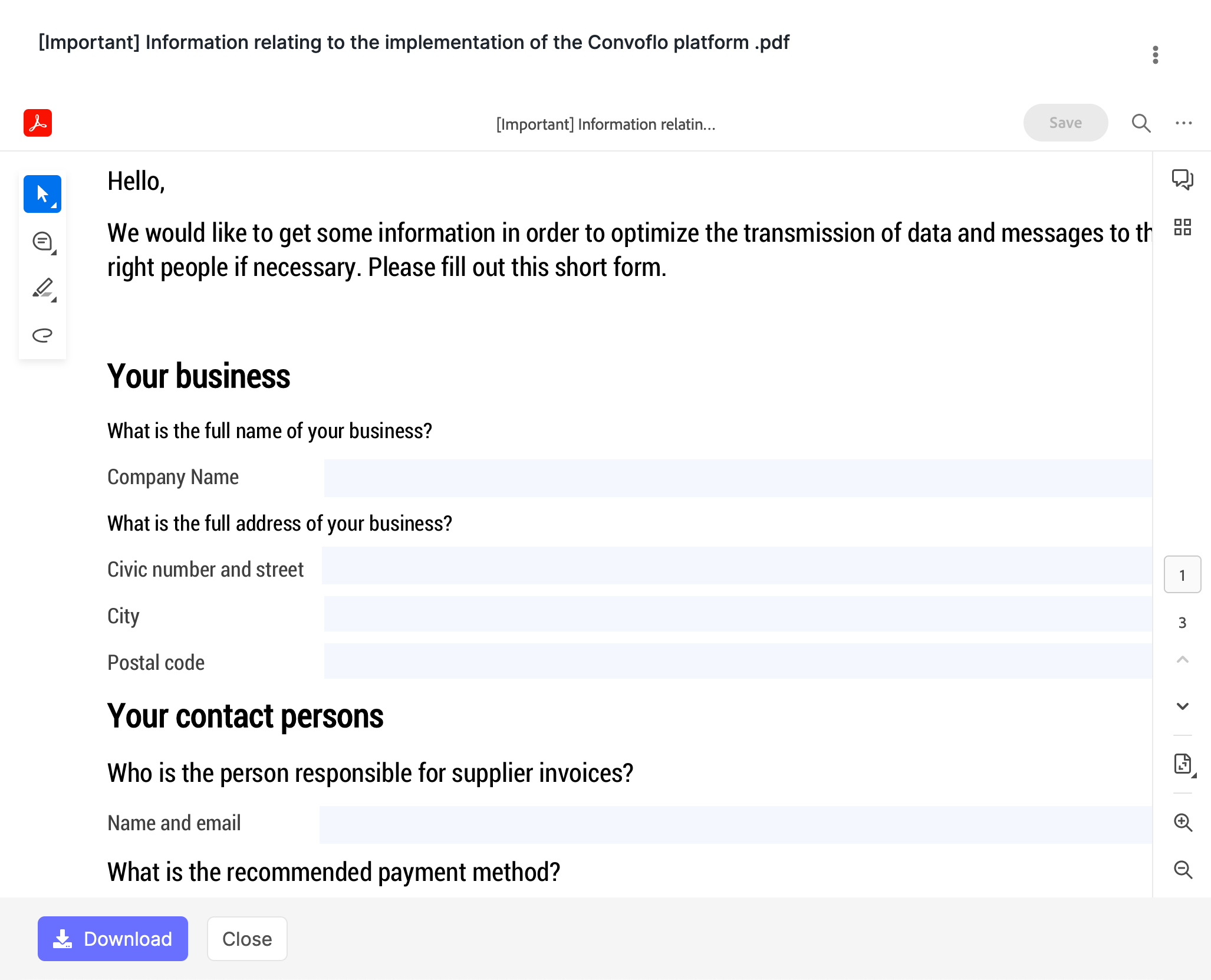Click the Adobe Acrobat logo icon
Screen dimensions: 1211x980
(x=38, y=123)
